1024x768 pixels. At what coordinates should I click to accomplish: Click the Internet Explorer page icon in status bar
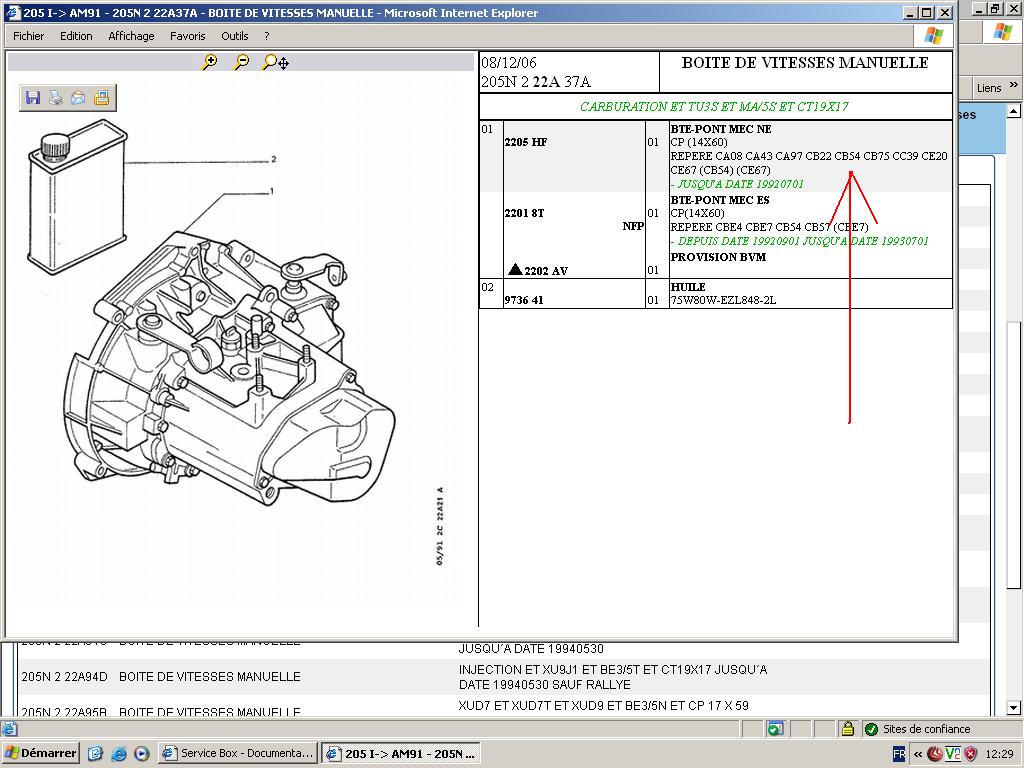pos(9,729)
